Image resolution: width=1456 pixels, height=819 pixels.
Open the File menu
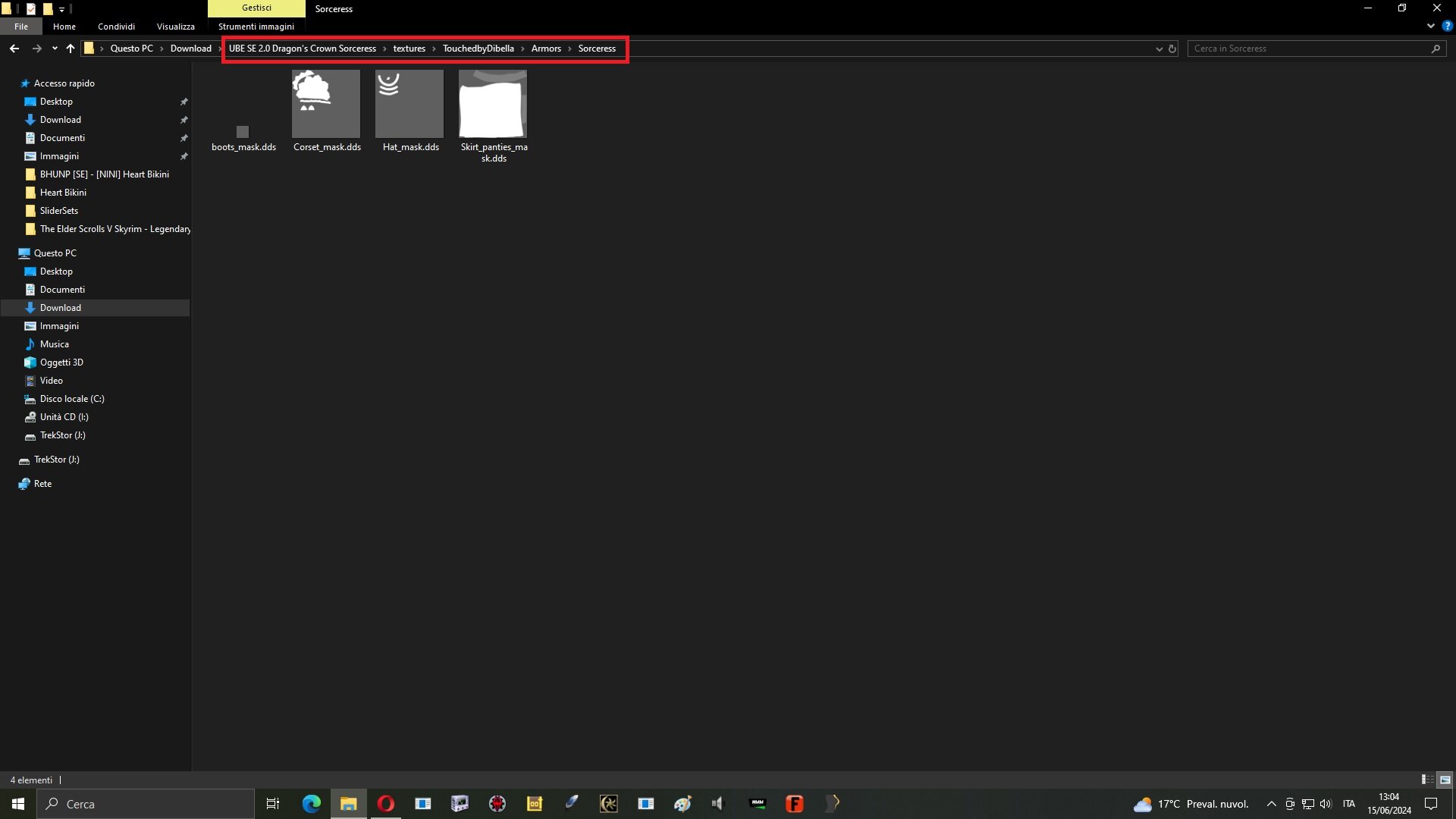click(x=21, y=27)
